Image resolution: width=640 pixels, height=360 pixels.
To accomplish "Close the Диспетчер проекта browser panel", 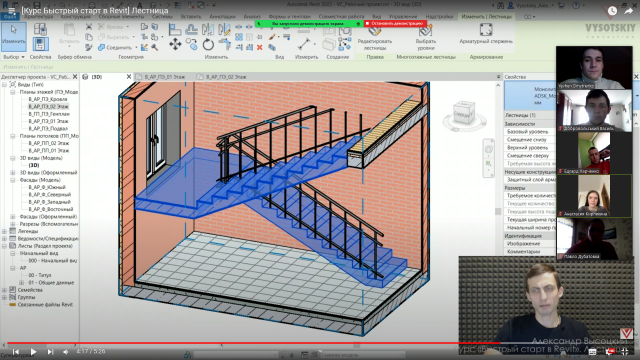I will click(75, 77).
